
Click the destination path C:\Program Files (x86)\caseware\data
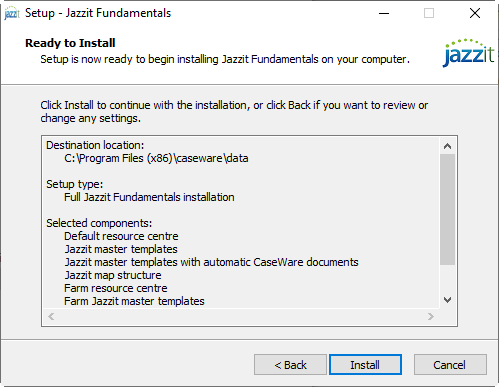click(x=156, y=158)
